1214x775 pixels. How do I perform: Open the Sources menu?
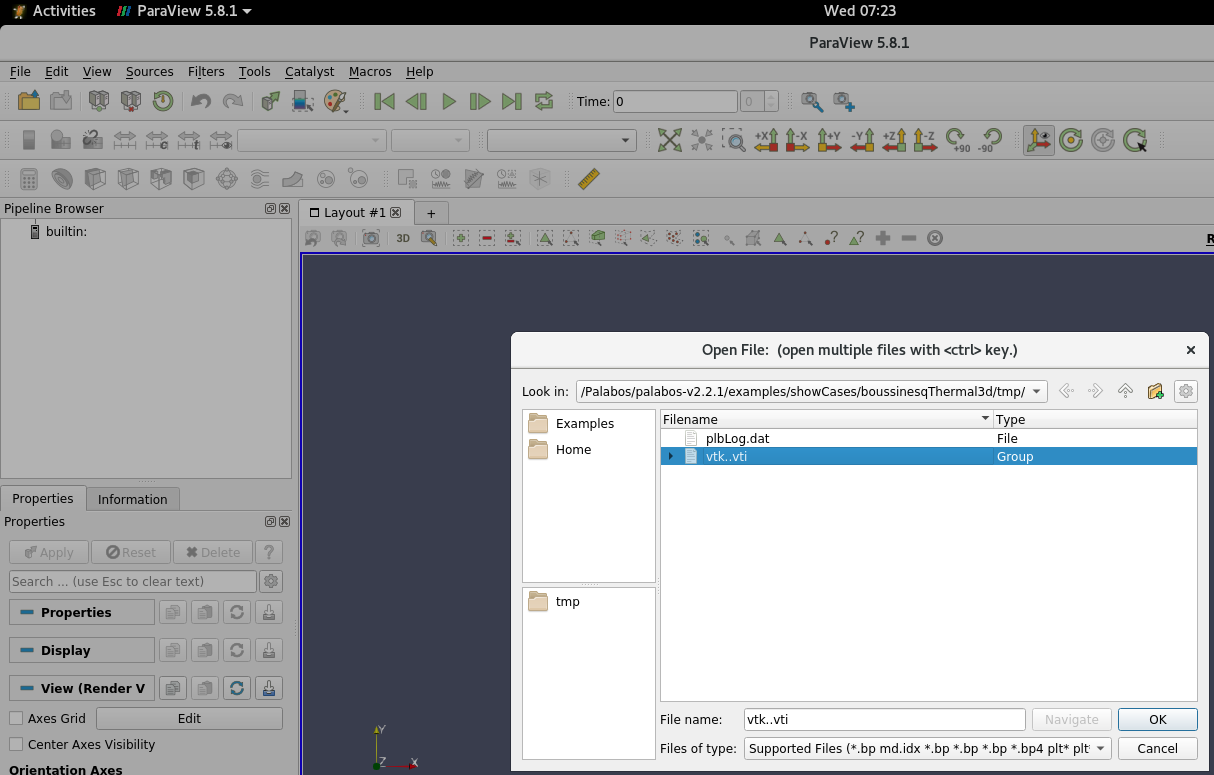149,71
